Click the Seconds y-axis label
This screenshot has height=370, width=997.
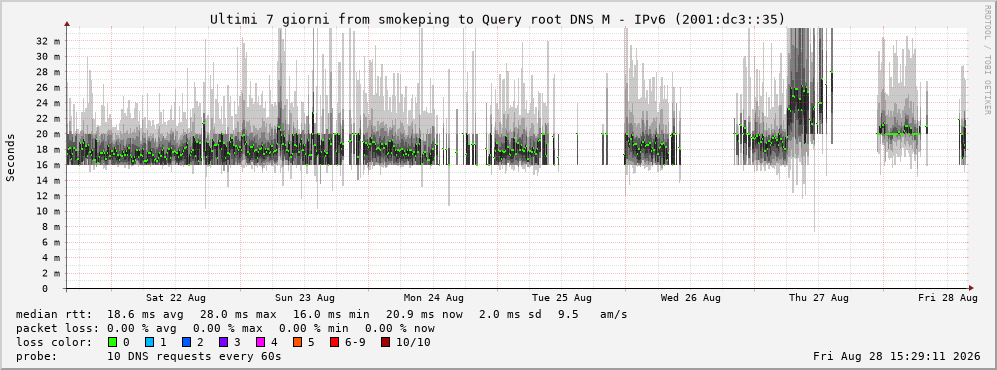[x=11, y=157]
